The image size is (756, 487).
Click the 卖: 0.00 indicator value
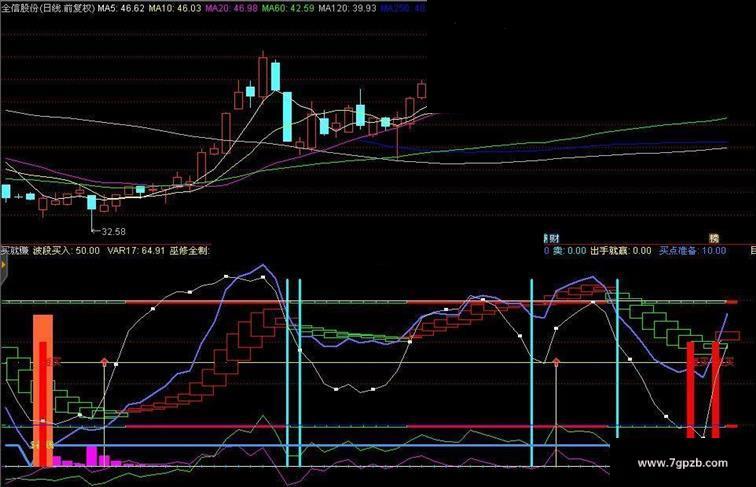pyautogui.click(x=569, y=251)
